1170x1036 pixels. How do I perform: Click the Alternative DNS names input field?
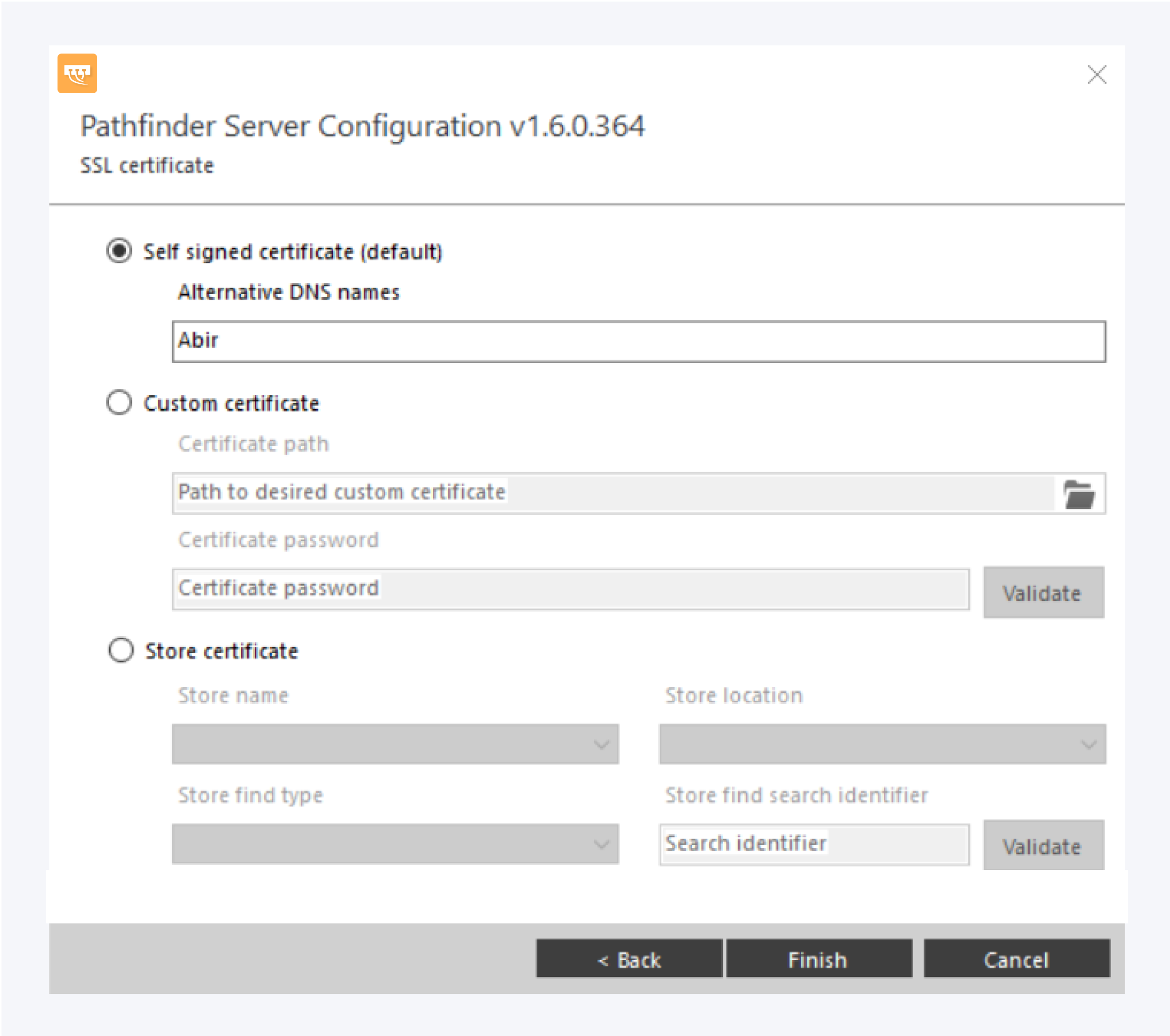pyautogui.click(x=638, y=341)
